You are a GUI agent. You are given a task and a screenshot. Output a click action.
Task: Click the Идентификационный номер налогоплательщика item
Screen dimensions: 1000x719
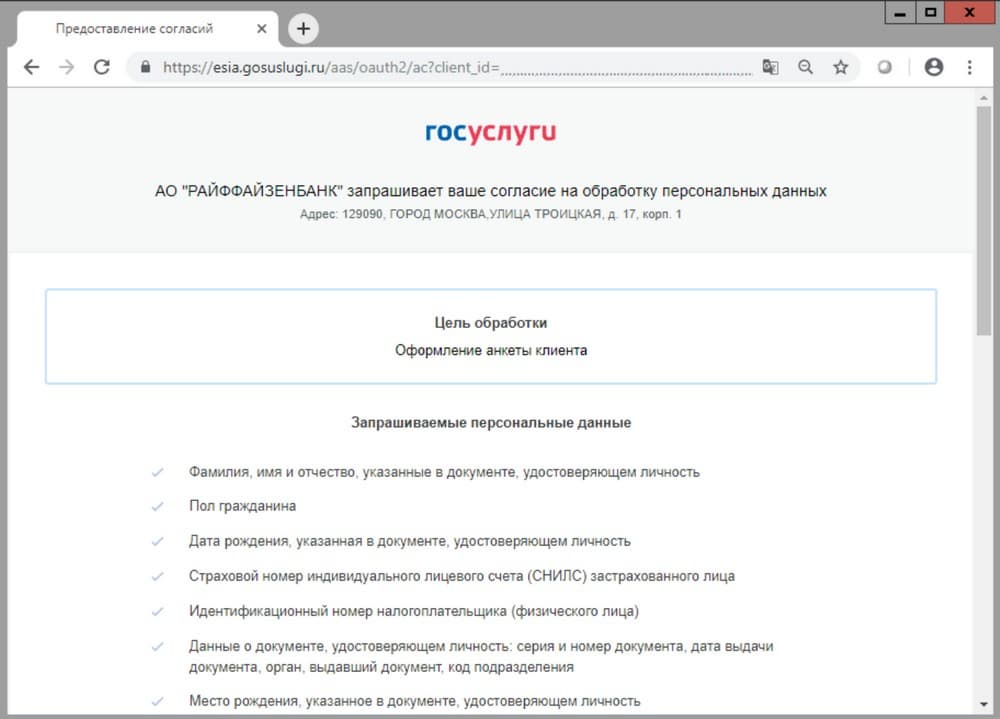(414, 611)
